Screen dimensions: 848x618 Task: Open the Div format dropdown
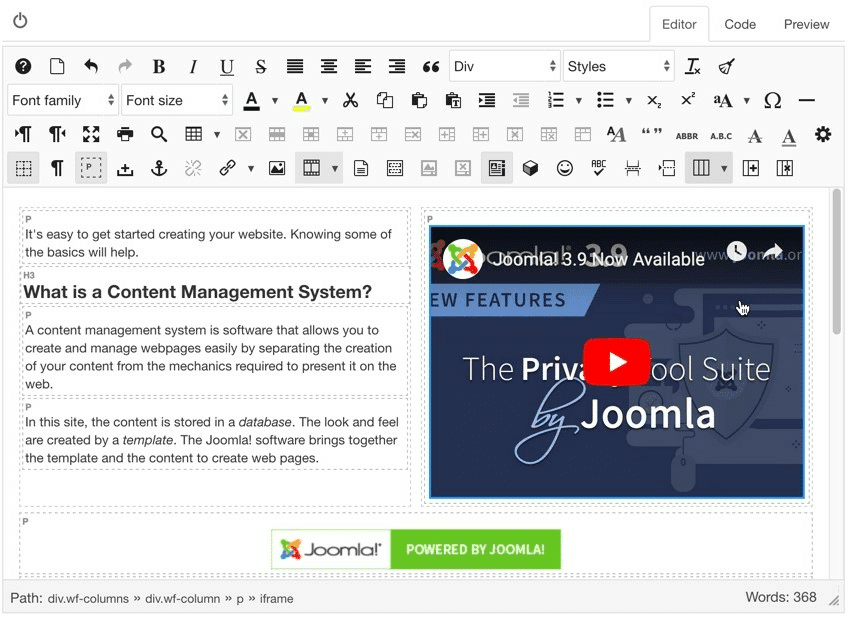[504, 66]
